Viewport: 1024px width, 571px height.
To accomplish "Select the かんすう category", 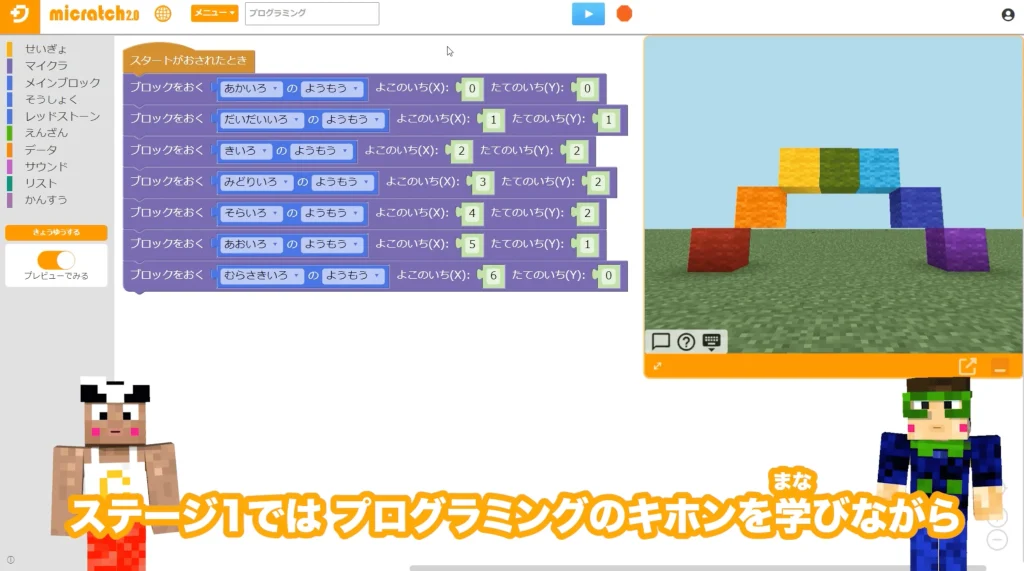I will pos(46,200).
